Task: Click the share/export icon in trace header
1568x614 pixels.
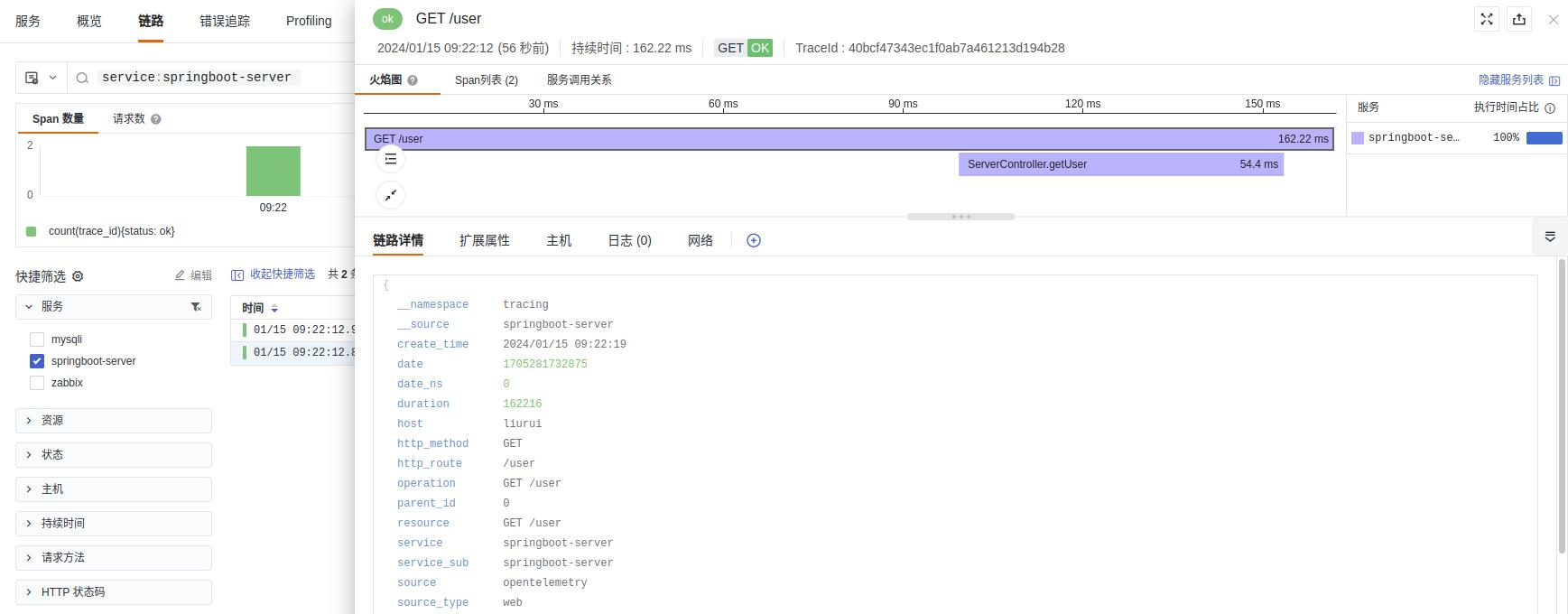Action: tap(1519, 19)
